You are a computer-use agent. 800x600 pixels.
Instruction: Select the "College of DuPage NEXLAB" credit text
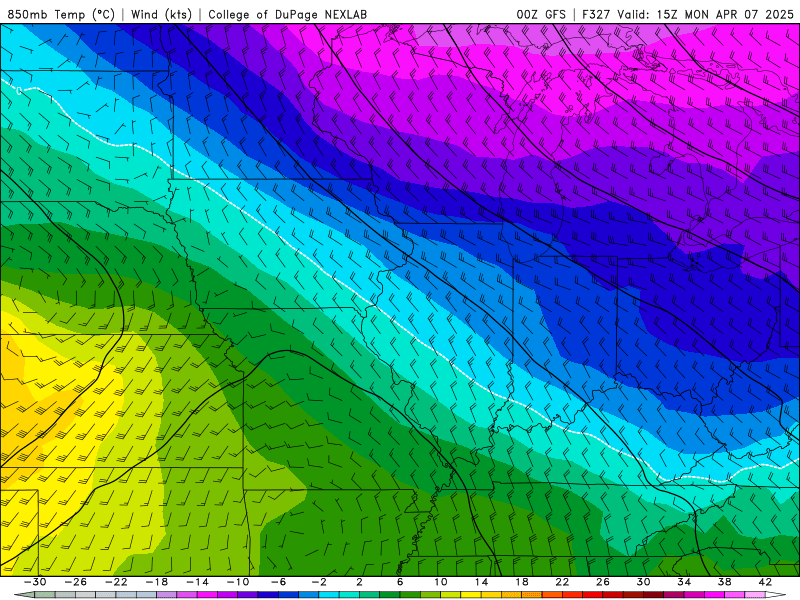click(287, 14)
